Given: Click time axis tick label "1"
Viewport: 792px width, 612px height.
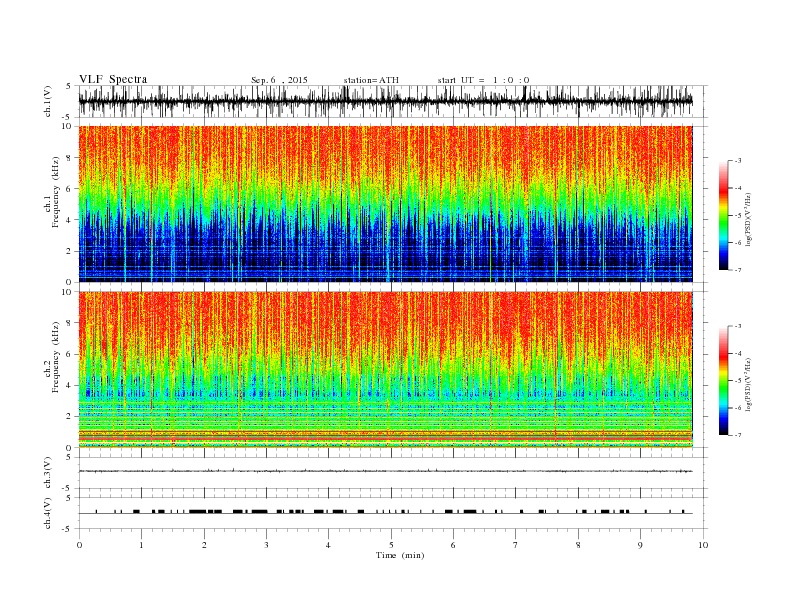Looking at the screenshot, I should [x=141, y=545].
